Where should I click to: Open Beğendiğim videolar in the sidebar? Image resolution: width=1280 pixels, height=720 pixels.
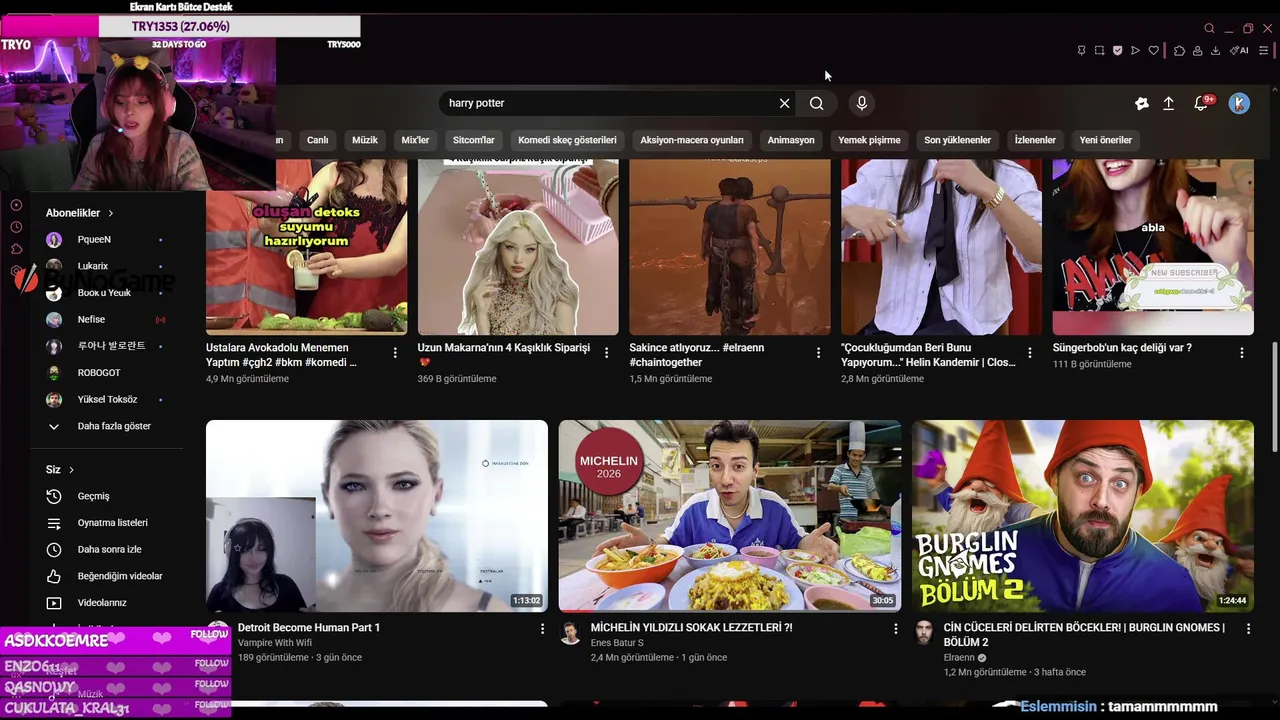(107, 576)
